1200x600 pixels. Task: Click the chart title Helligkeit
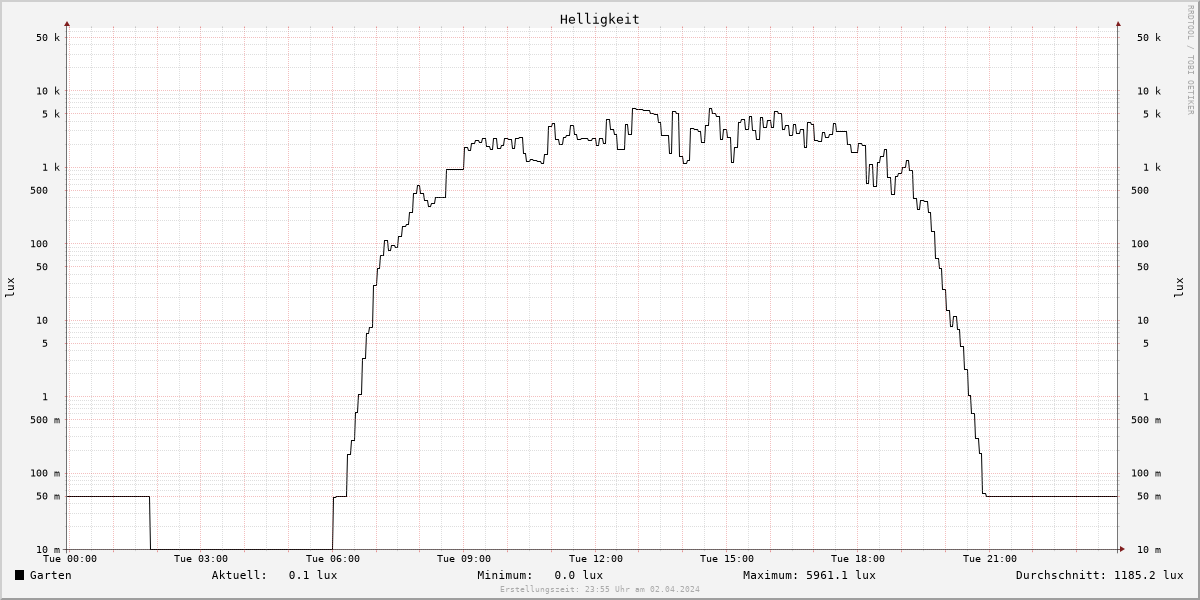pos(599,19)
